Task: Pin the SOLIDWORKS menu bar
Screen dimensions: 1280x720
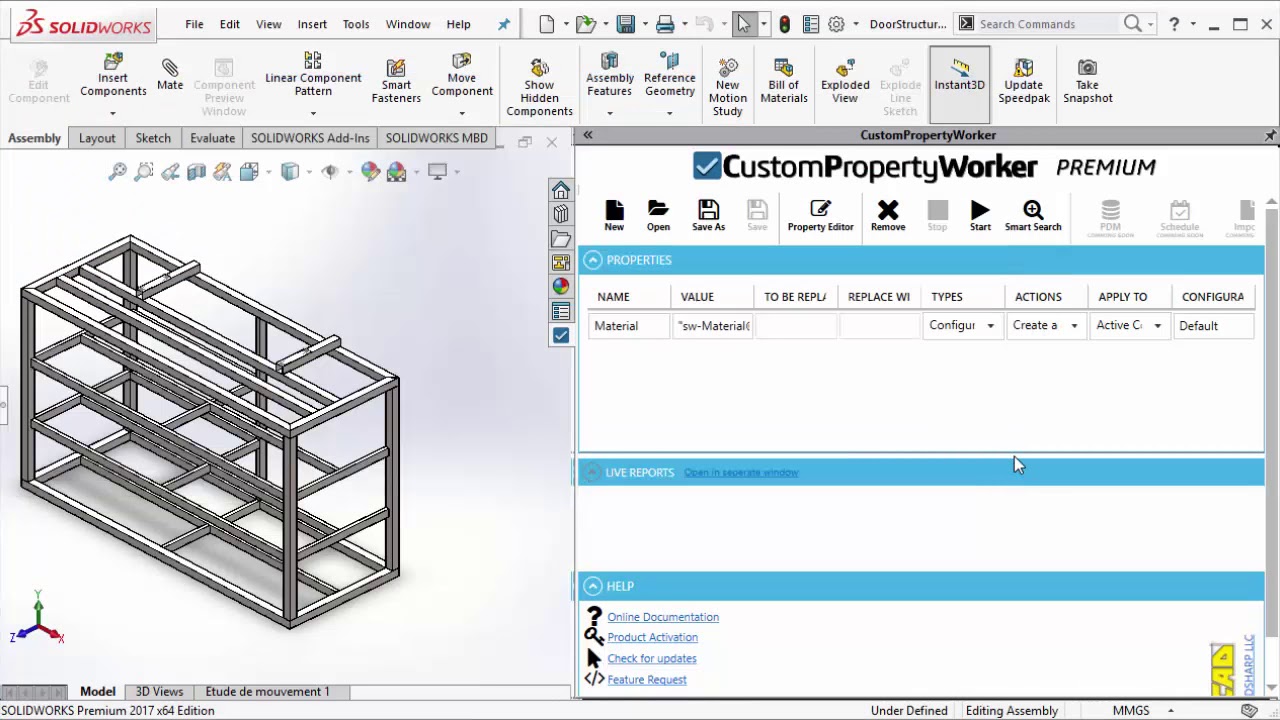Action: pyautogui.click(x=504, y=24)
